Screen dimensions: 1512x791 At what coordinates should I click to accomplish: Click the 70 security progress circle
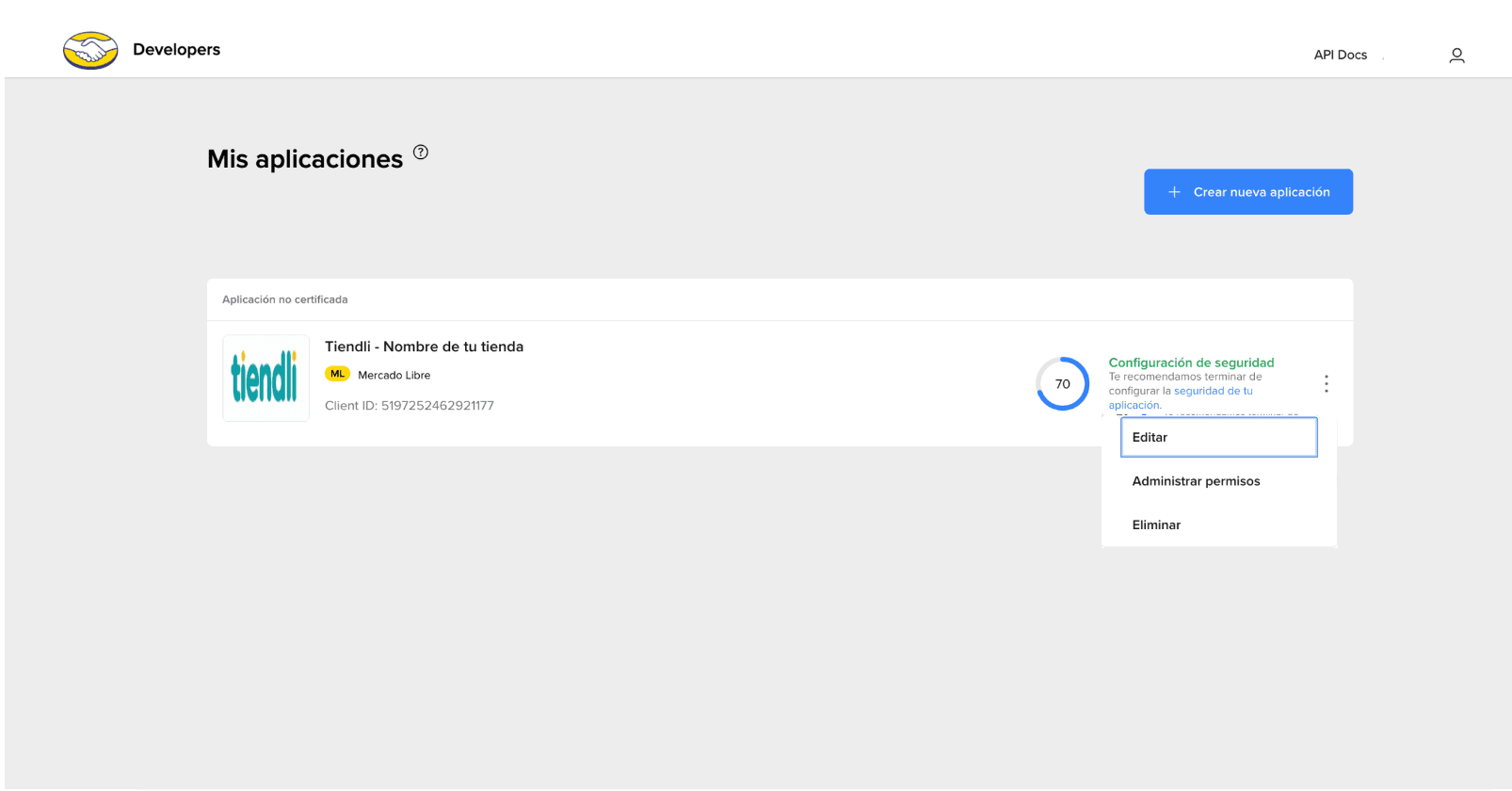point(1062,383)
